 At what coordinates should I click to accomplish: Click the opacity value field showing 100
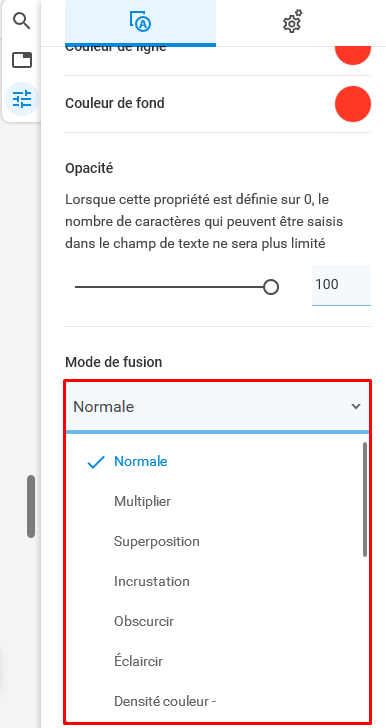[341, 285]
